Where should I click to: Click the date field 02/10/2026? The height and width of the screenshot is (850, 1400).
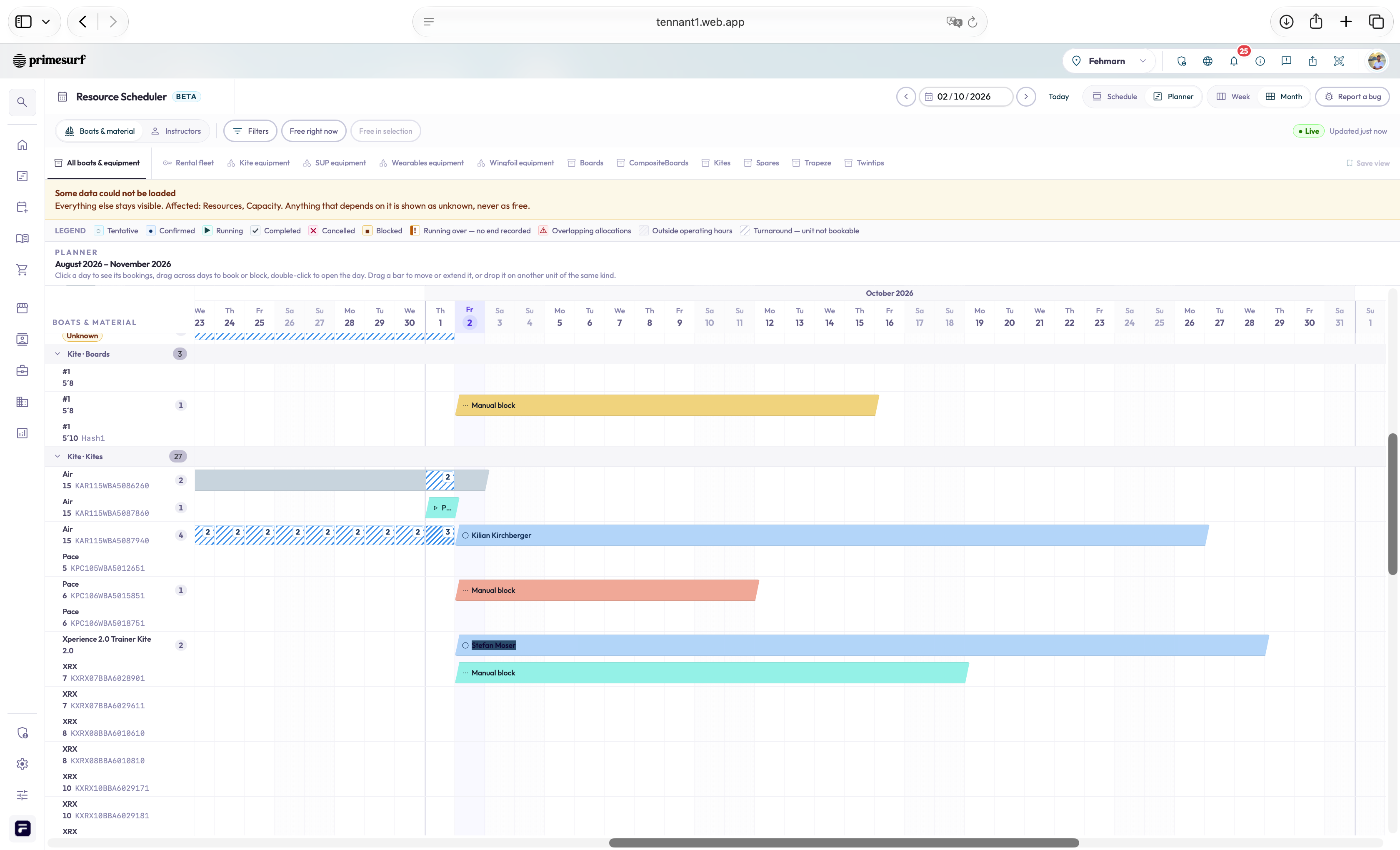tap(966, 97)
